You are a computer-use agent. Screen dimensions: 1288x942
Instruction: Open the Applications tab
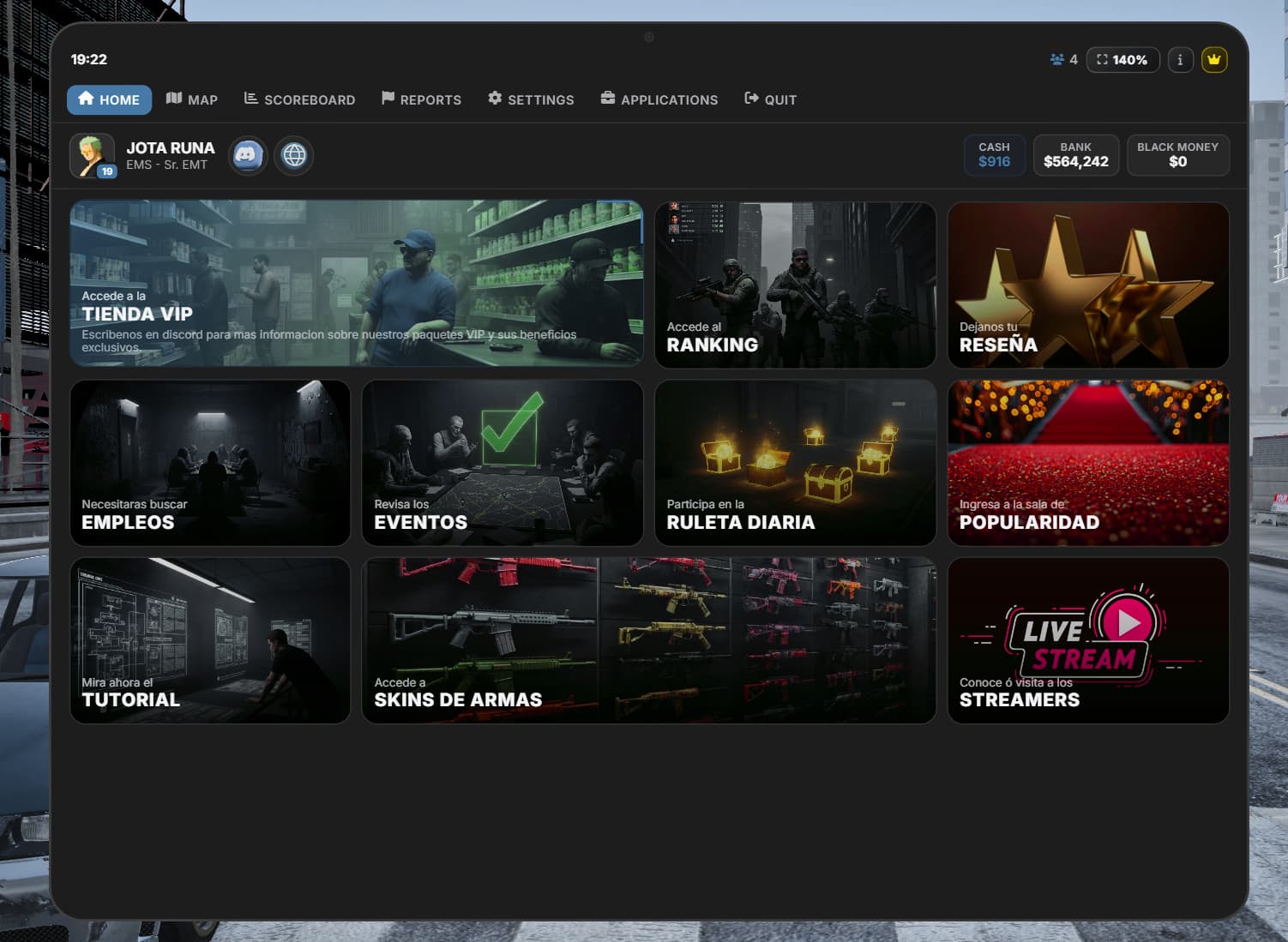(659, 99)
